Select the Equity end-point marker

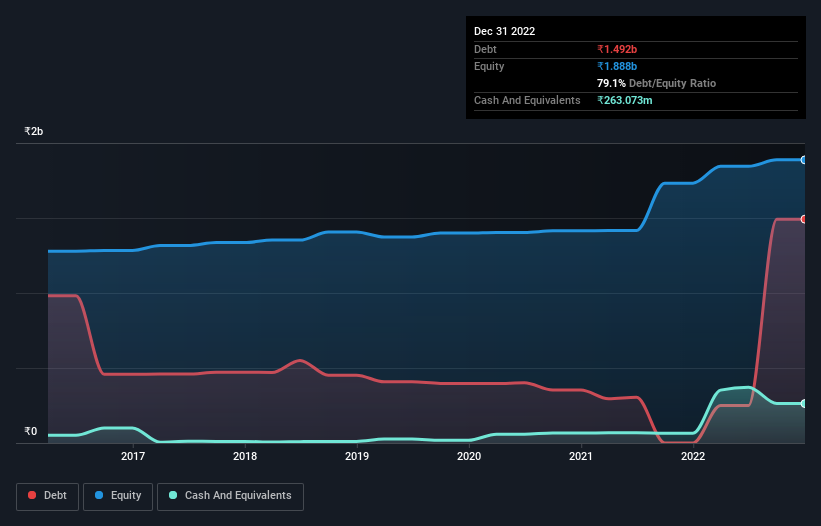coord(804,160)
